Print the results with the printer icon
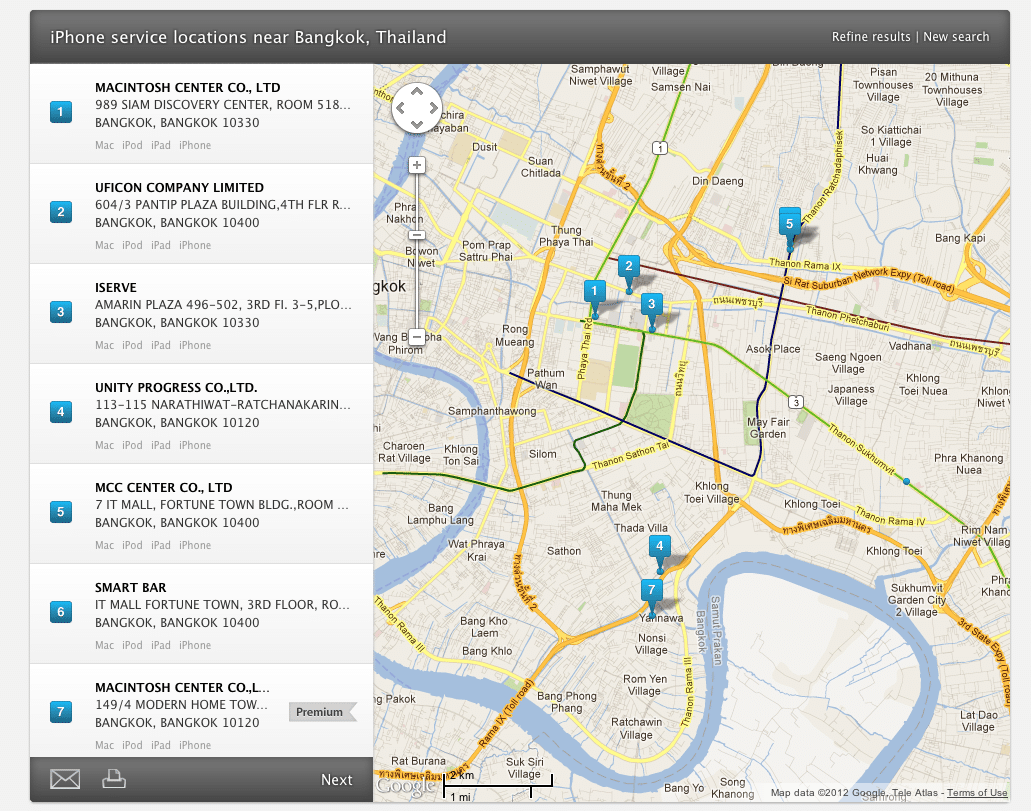 pos(114,779)
